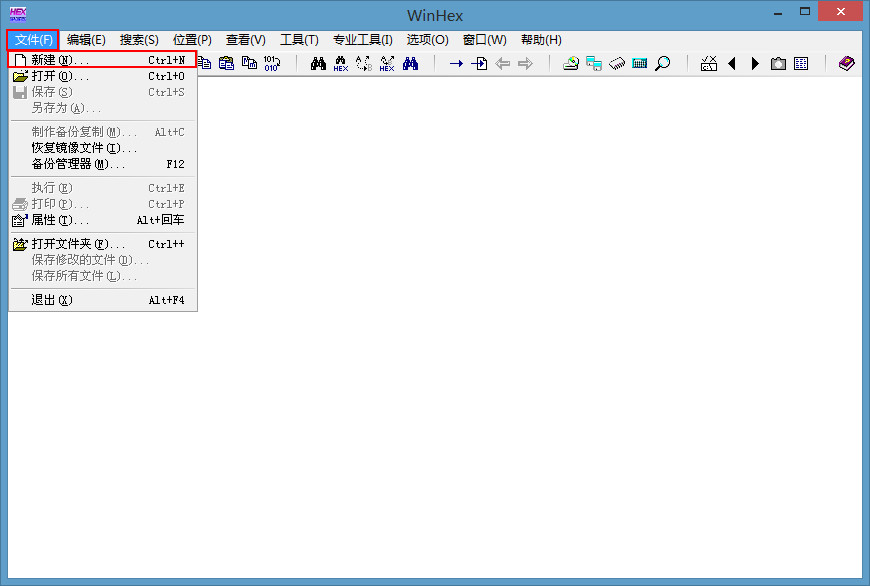Click the blue table grid icon

pyautogui.click(x=801, y=63)
